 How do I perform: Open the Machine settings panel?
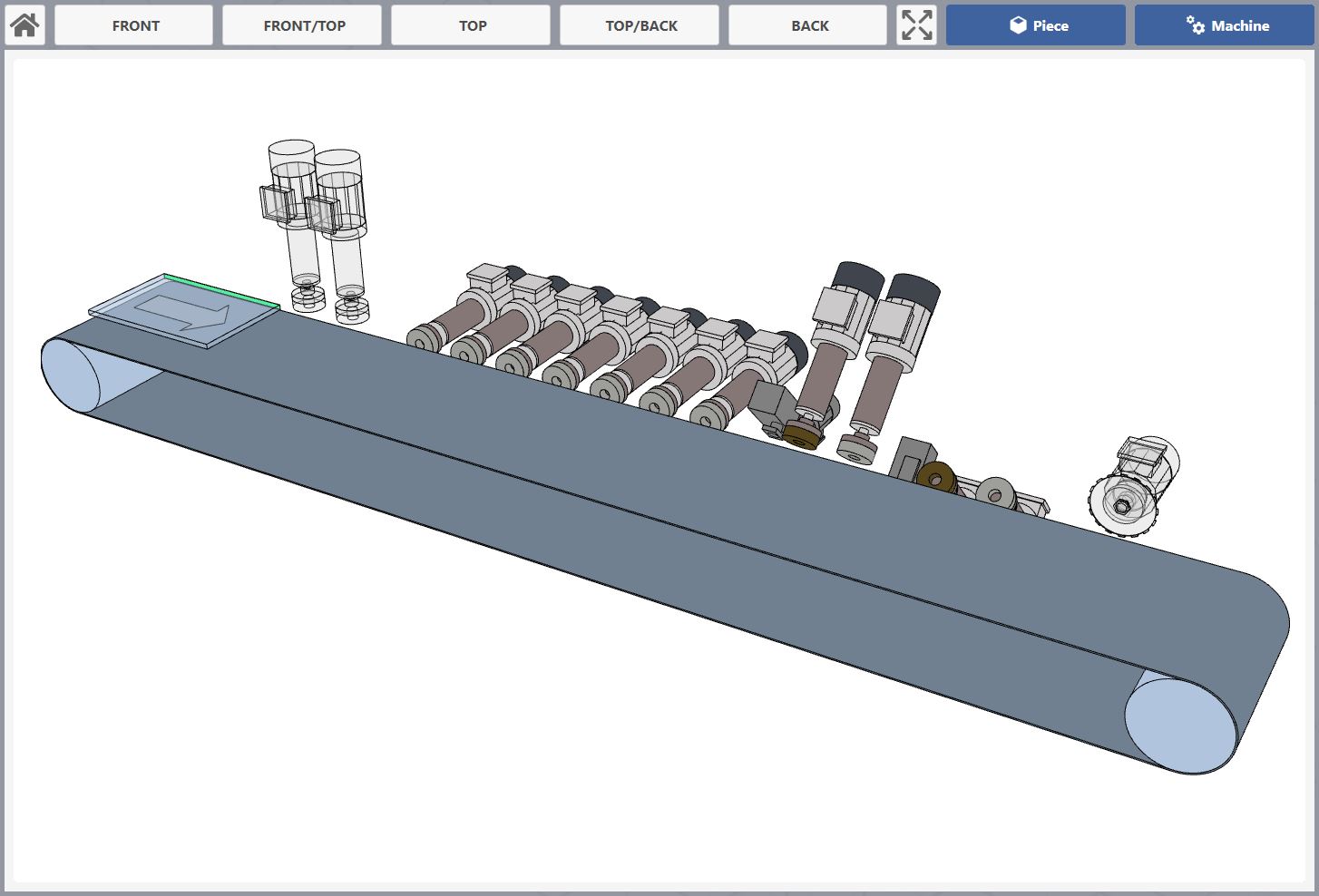tap(1224, 25)
